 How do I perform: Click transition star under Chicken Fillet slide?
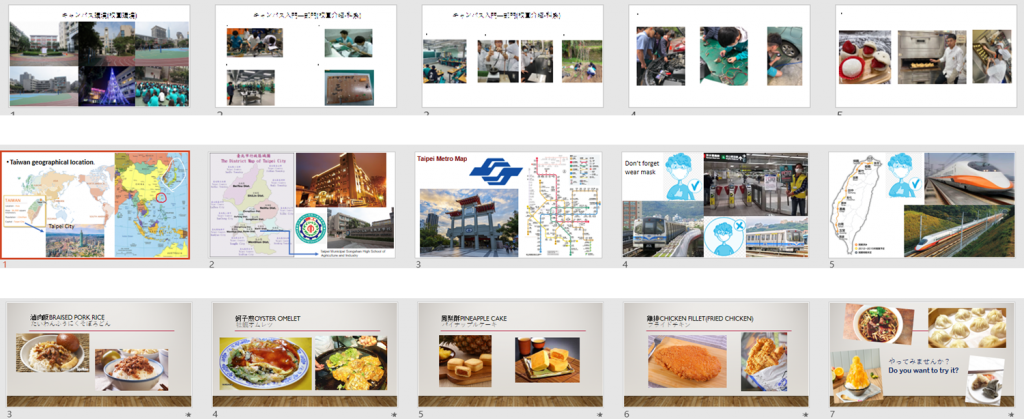(x=806, y=413)
